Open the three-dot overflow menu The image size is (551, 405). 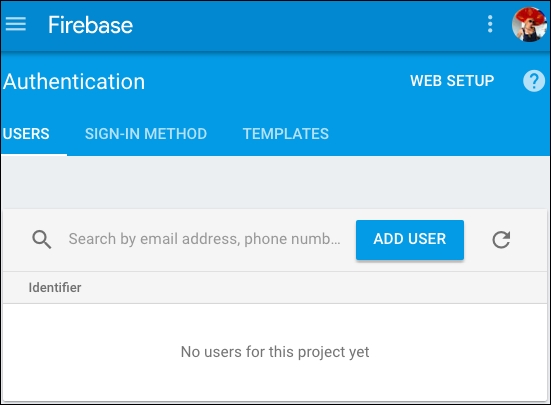[490, 24]
